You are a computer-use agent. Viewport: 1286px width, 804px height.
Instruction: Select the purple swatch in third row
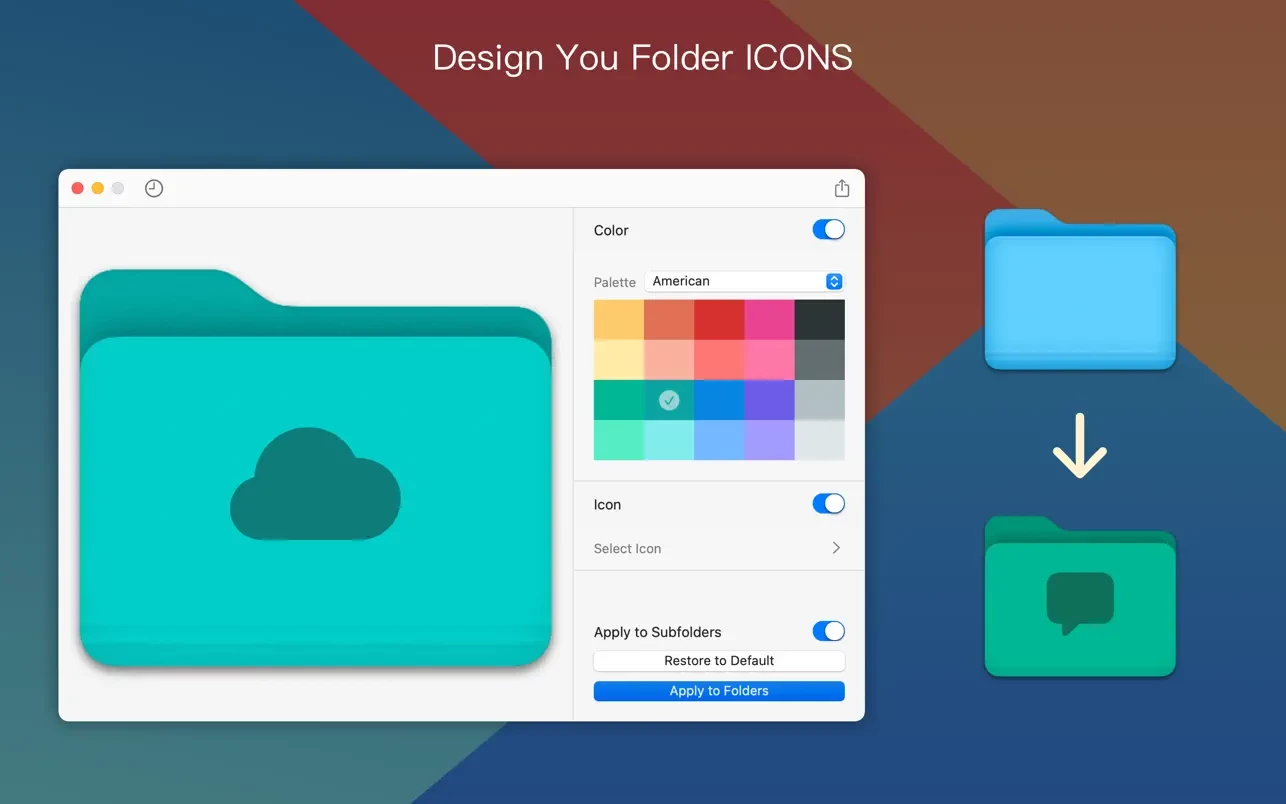click(769, 400)
